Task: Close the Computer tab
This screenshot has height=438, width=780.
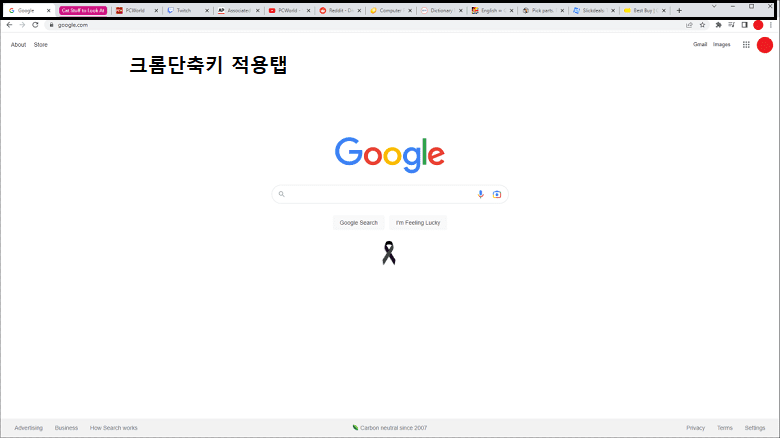Action: tap(410, 10)
